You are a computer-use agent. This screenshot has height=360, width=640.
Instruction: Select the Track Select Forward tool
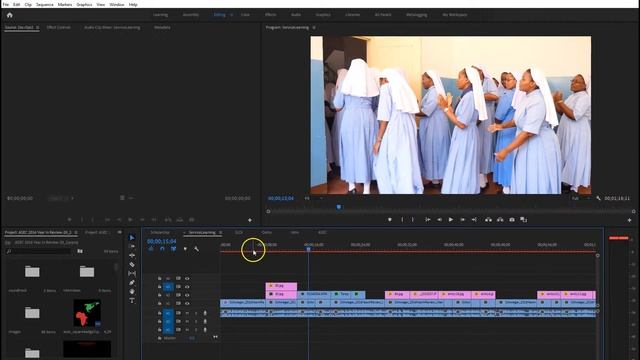[x=132, y=247]
